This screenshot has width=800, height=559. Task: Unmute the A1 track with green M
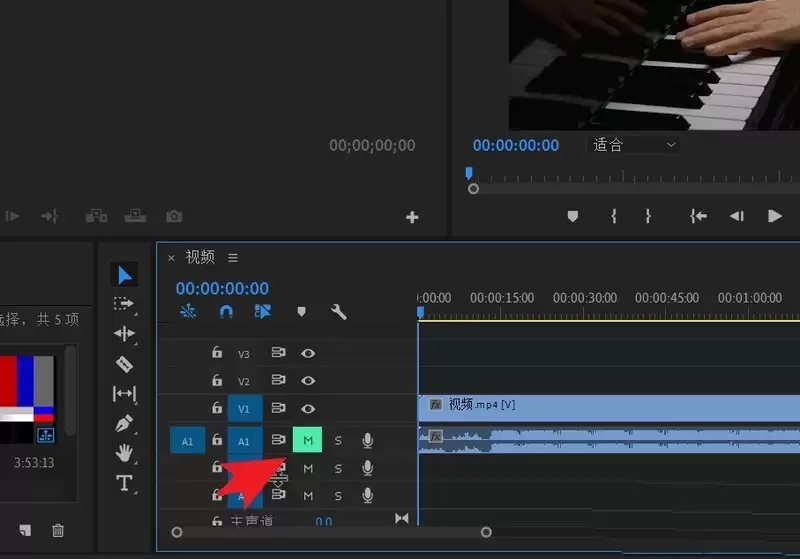tap(308, 440)
